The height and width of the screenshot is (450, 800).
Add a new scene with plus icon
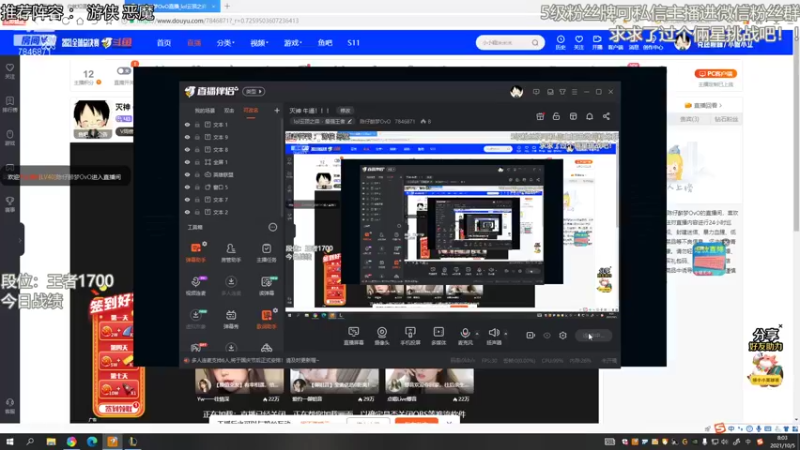(x=277, y=110)
